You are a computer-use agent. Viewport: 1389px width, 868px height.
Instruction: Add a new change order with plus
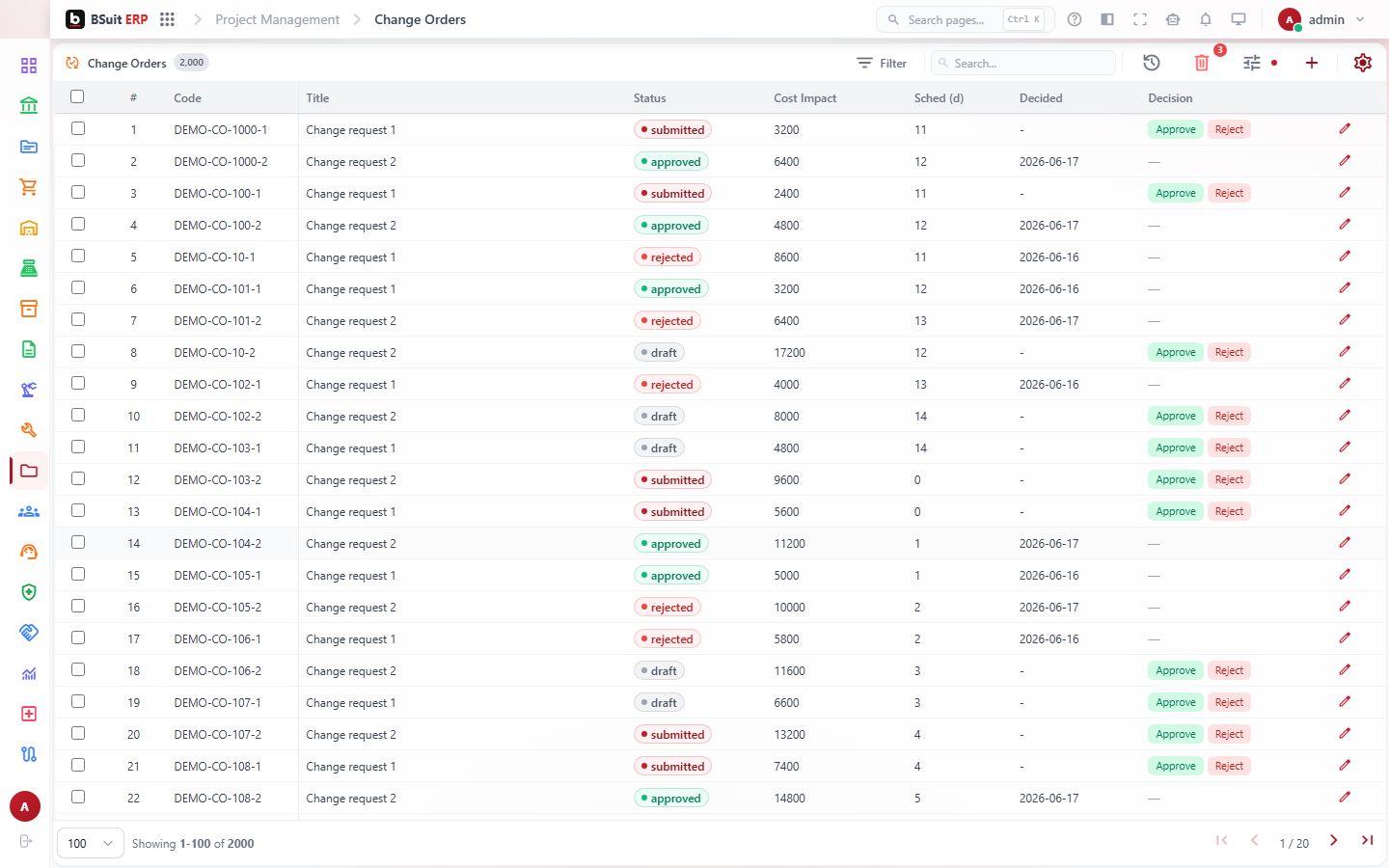[x=1312, y=63]
